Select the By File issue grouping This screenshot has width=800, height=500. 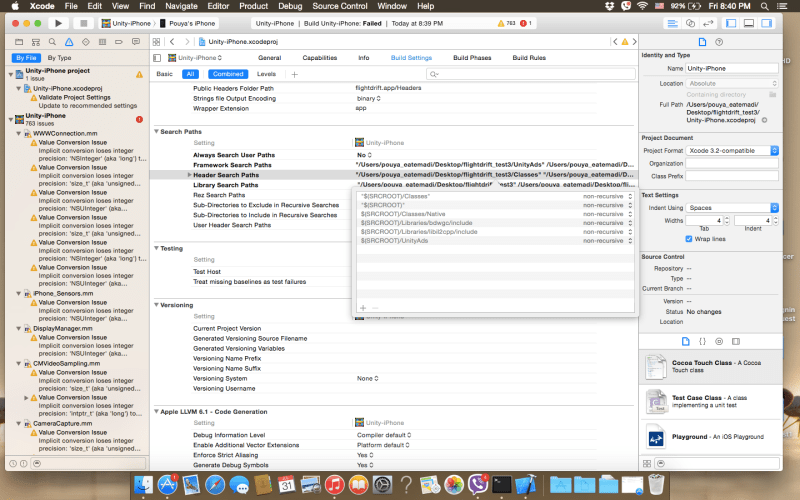(x=26, y=58)
